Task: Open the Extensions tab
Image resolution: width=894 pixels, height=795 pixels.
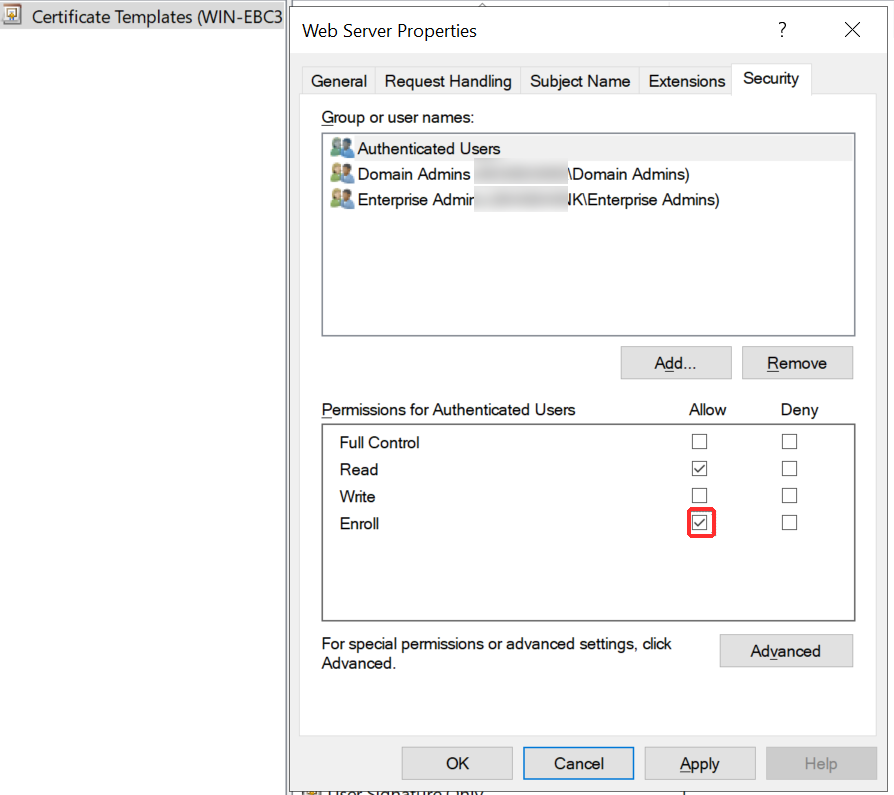Action: coord(686,81)
